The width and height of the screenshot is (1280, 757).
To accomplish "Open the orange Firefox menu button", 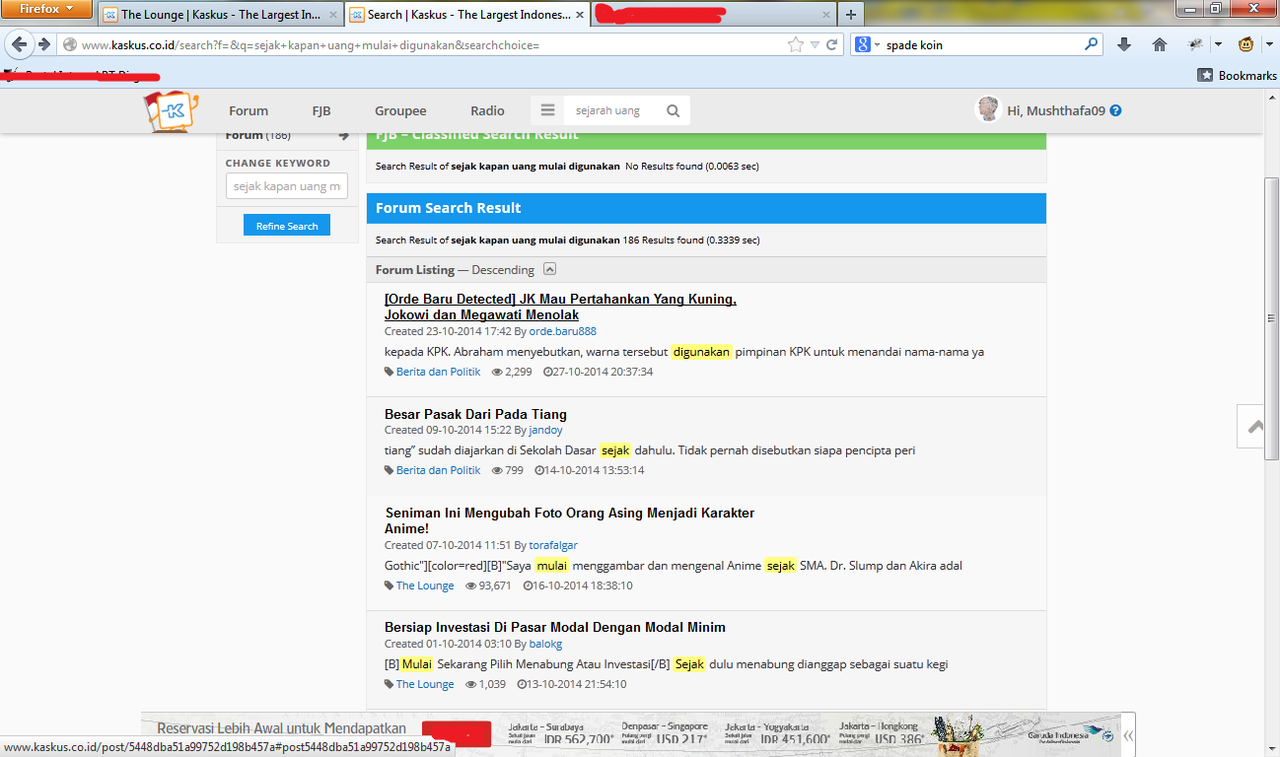I will [x=47, y=10].
